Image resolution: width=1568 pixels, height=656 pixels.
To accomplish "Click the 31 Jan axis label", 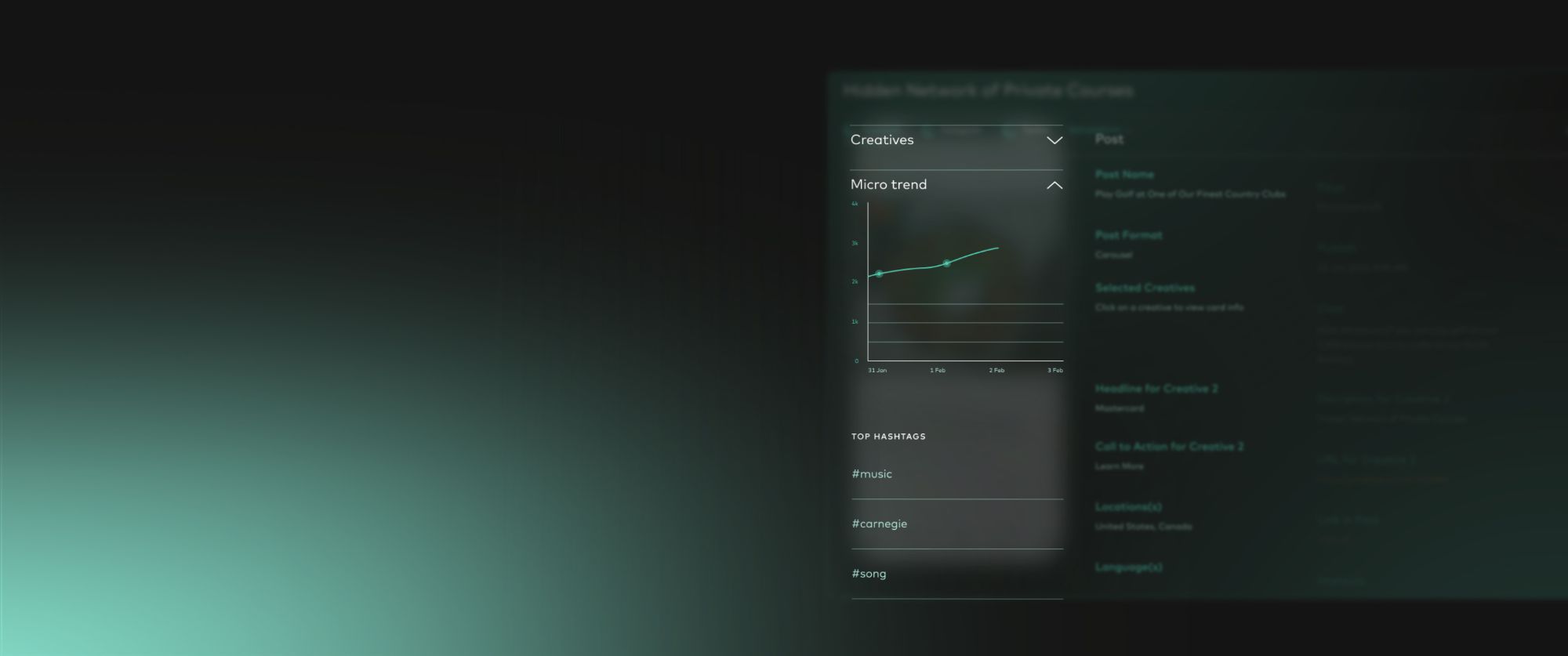I will coord(877,371).
